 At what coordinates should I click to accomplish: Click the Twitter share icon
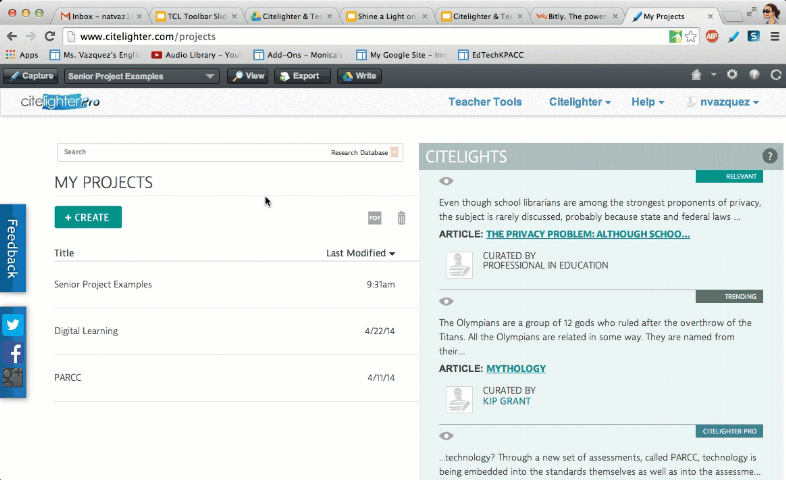tap(13, 325)
